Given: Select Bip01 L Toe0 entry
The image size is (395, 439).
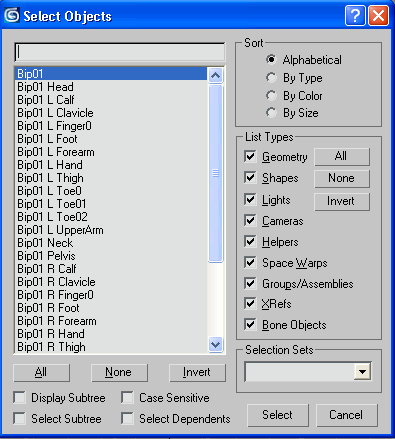Looking at the screenshot, I should pos(111,191).
